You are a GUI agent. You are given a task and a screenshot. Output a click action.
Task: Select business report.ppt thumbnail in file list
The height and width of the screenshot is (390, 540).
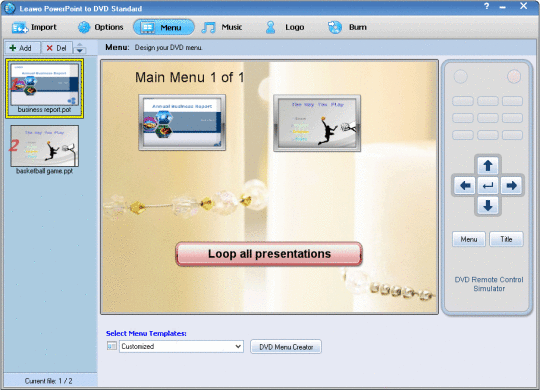click(44, 89)
